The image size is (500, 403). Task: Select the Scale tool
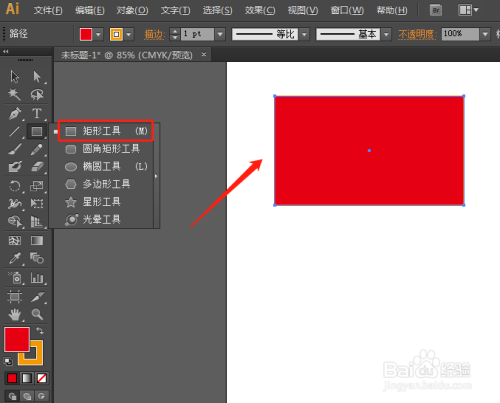tap(37, 186)
